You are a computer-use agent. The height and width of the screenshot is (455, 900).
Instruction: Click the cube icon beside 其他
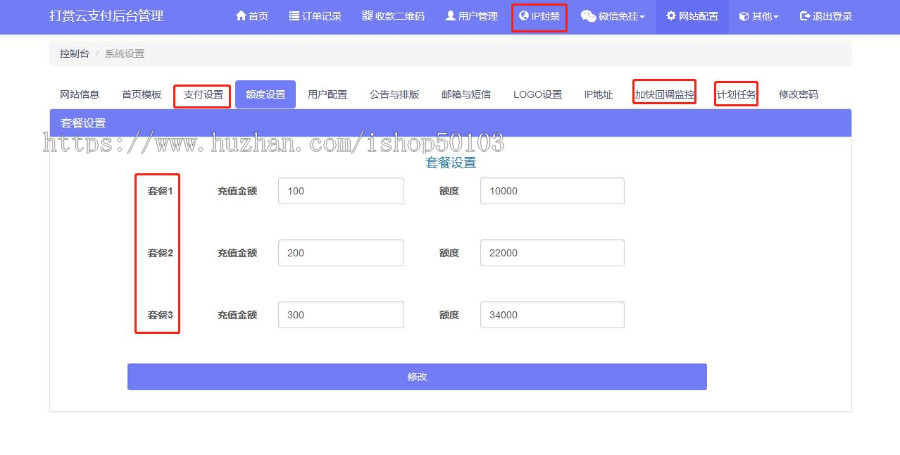[744, 17]
